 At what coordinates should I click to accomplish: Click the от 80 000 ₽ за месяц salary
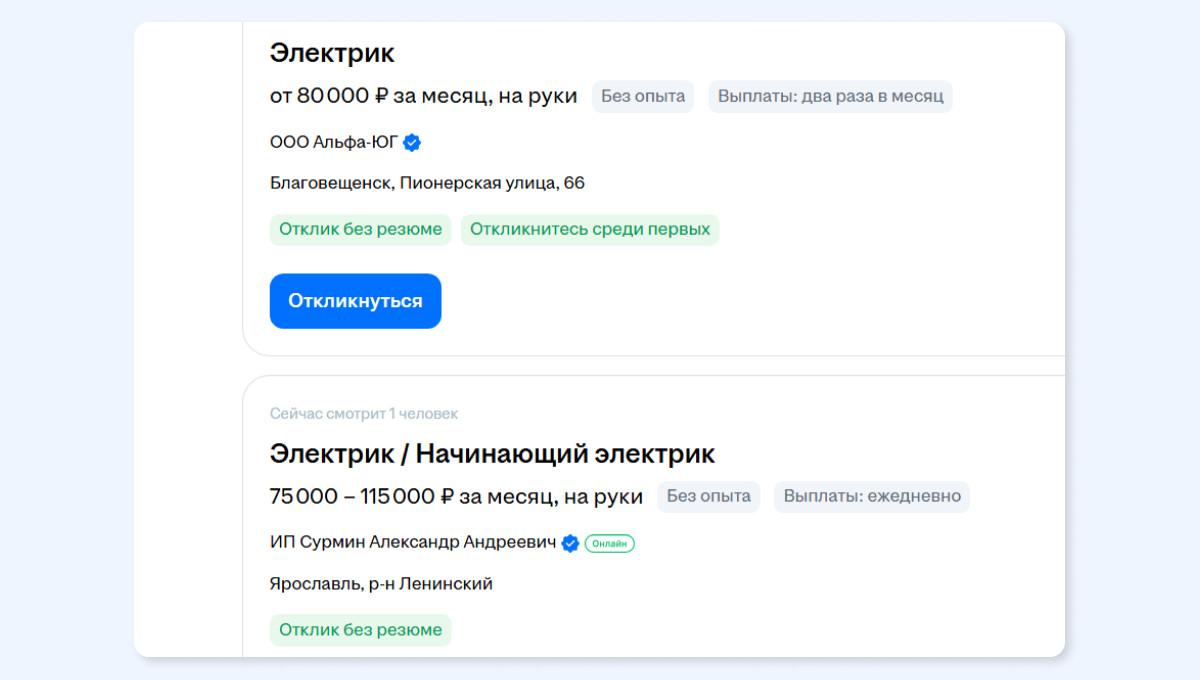click(x=424, y=96)
